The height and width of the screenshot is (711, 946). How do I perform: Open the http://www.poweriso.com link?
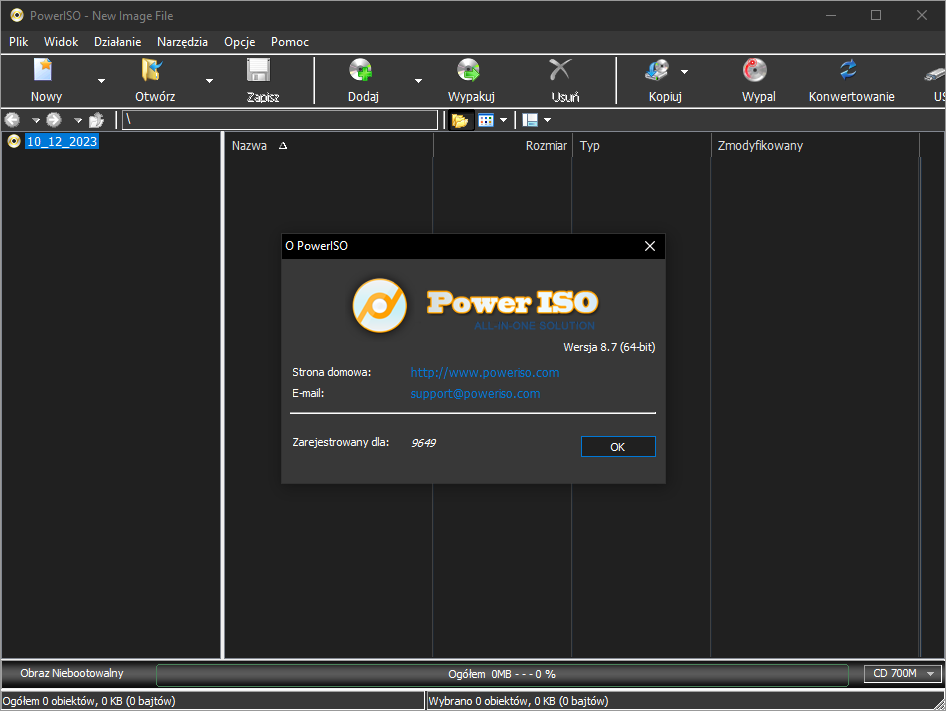(484, 372)
